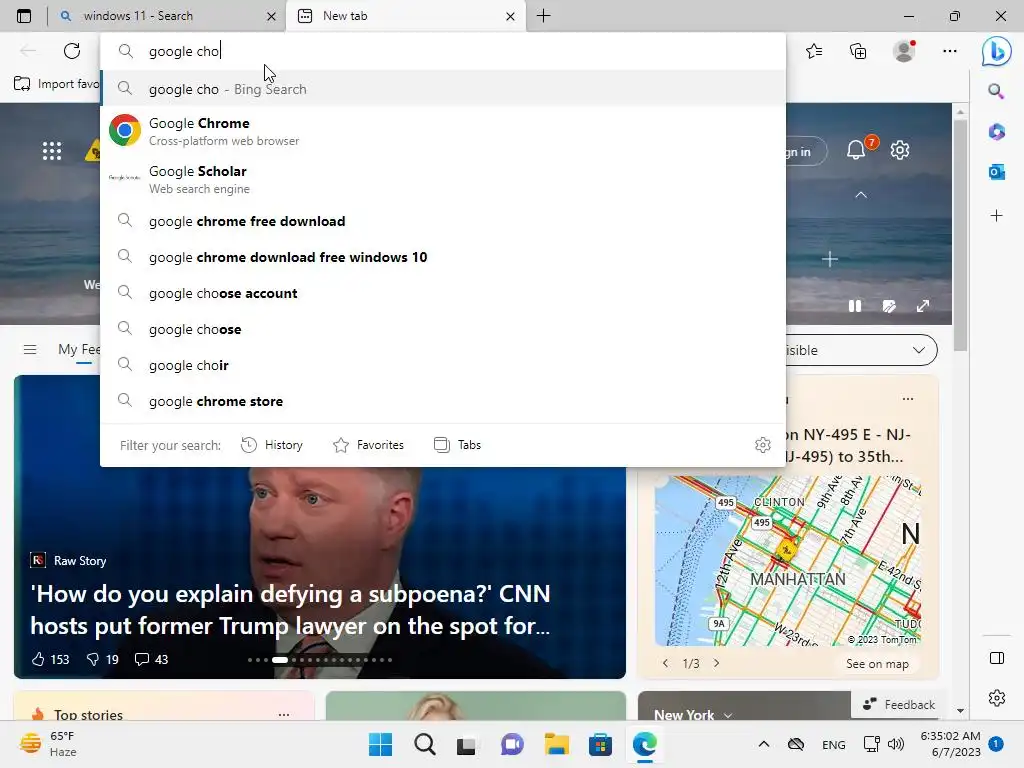Viewport: 1024px width, 768px height.
Task: Open Microsoft Store from the taskbar
Action: tap(600, 744)
